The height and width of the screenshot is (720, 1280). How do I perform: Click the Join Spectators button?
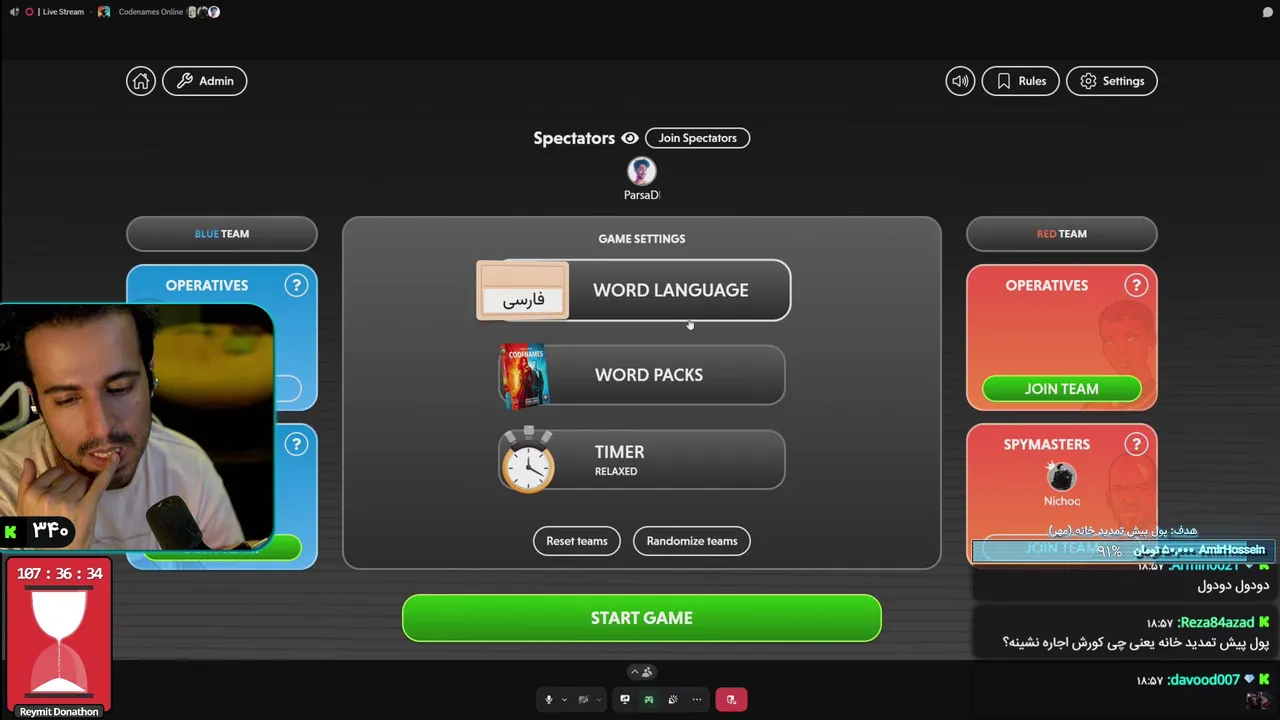[697, 138]
